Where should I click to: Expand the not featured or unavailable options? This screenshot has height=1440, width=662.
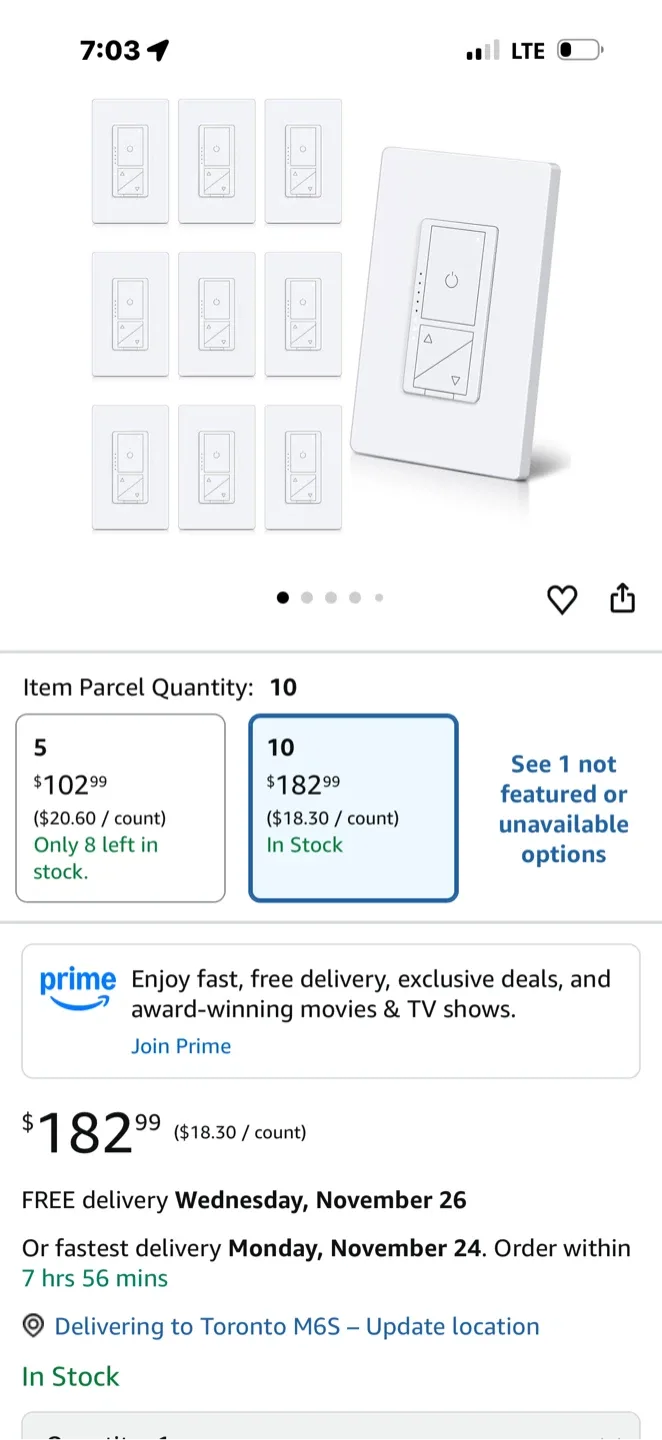point(563,808)
